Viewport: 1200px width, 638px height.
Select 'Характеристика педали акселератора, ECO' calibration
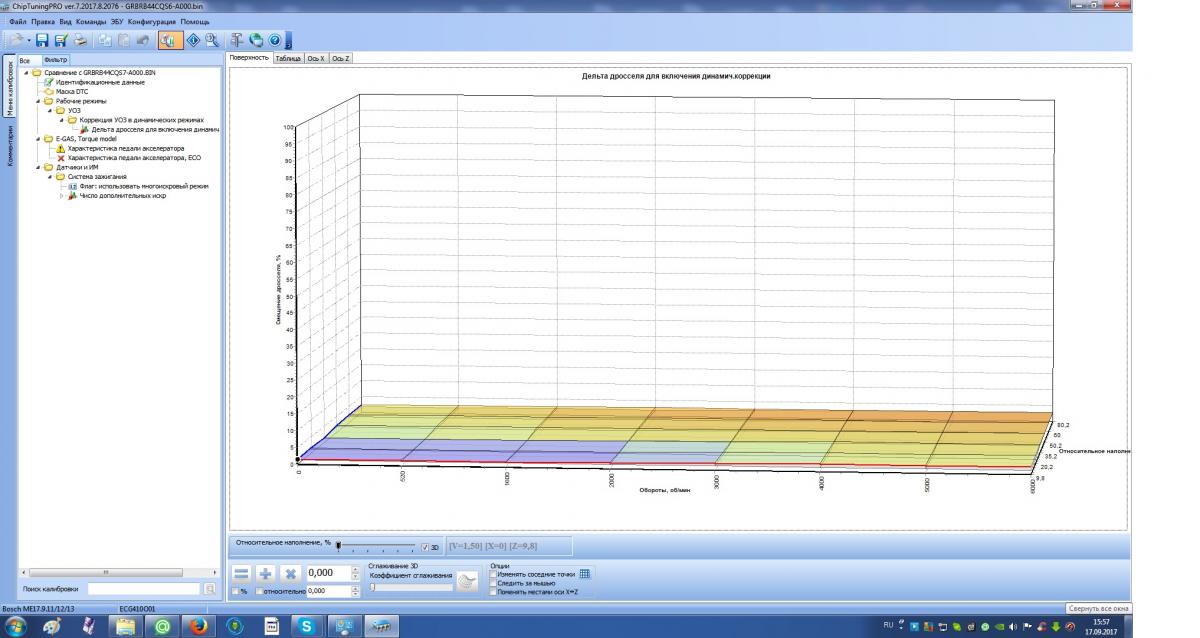(x=134, y=158)
